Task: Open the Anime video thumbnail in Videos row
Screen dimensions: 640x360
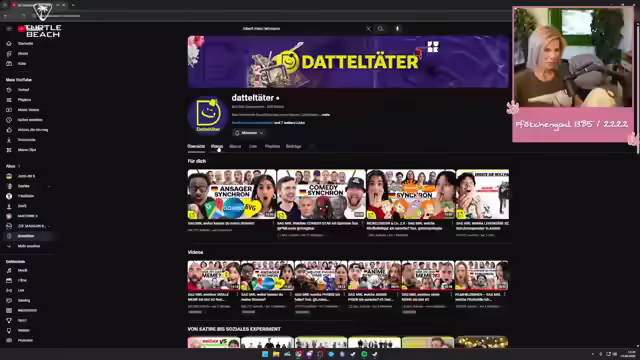Action: coord(374,276)
